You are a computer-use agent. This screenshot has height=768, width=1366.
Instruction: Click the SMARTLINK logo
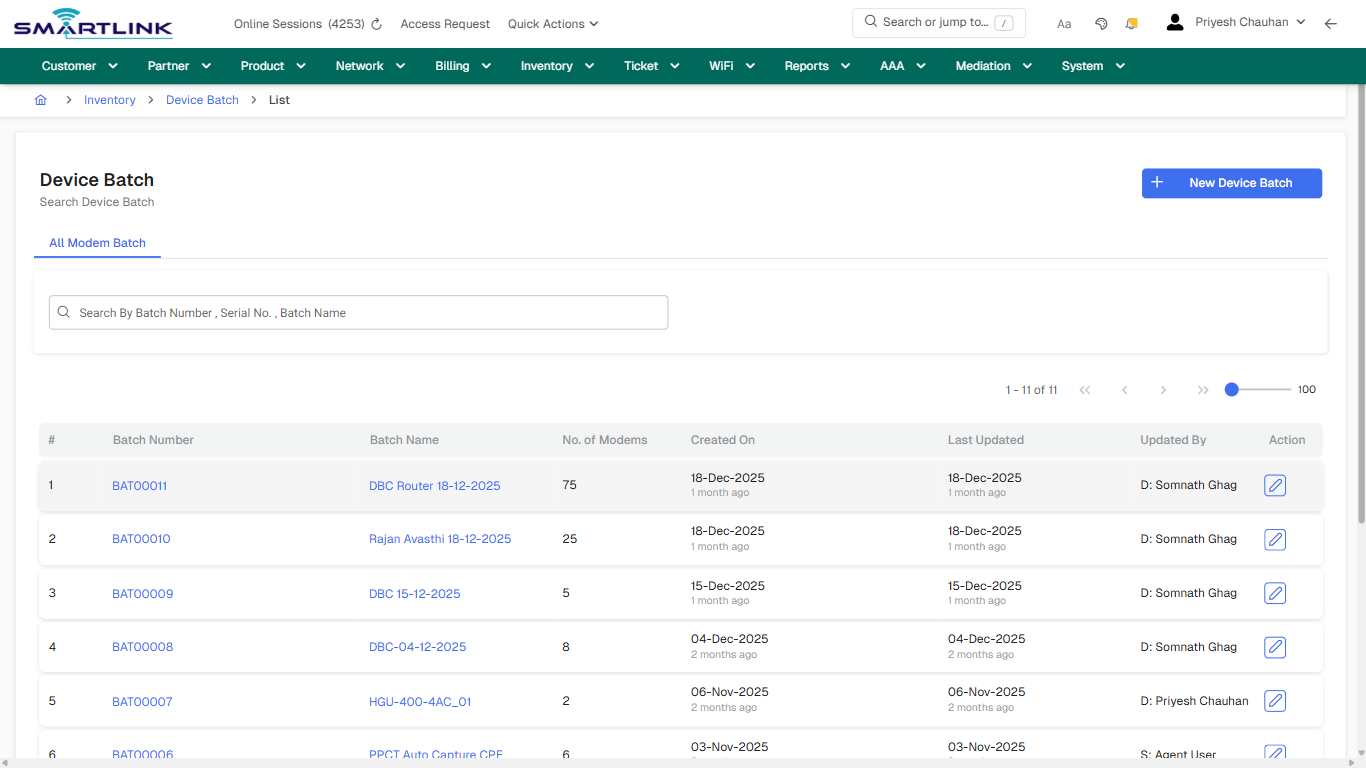point(92,22)
